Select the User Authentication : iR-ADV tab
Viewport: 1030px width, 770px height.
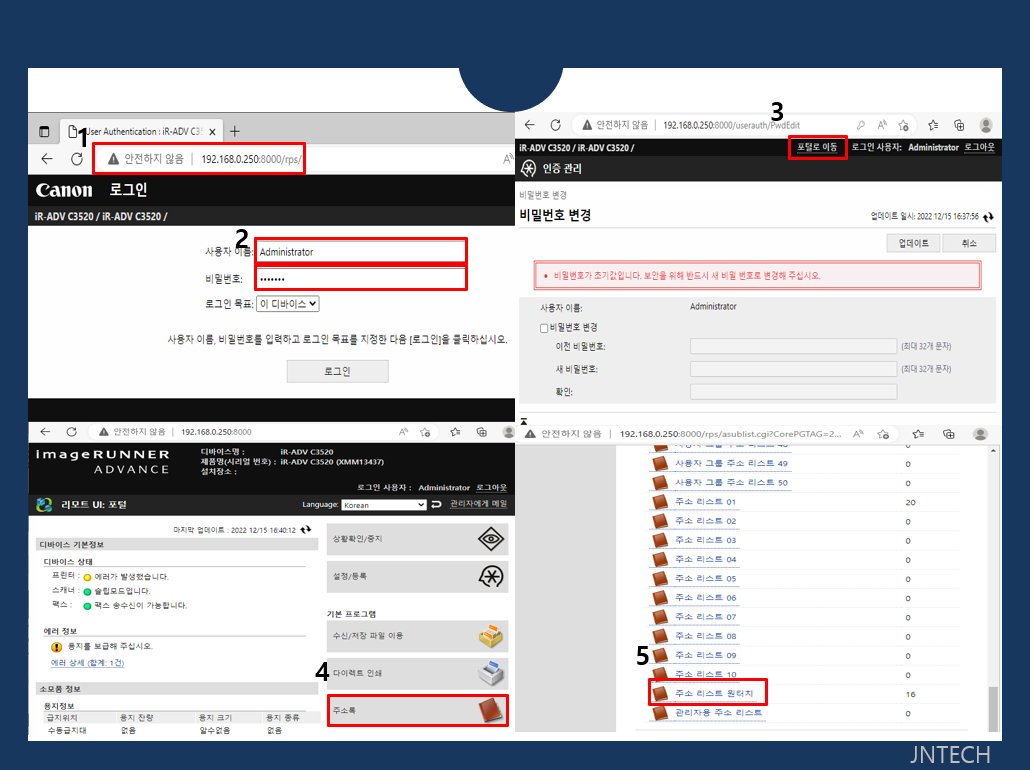(x=142, y=131)
